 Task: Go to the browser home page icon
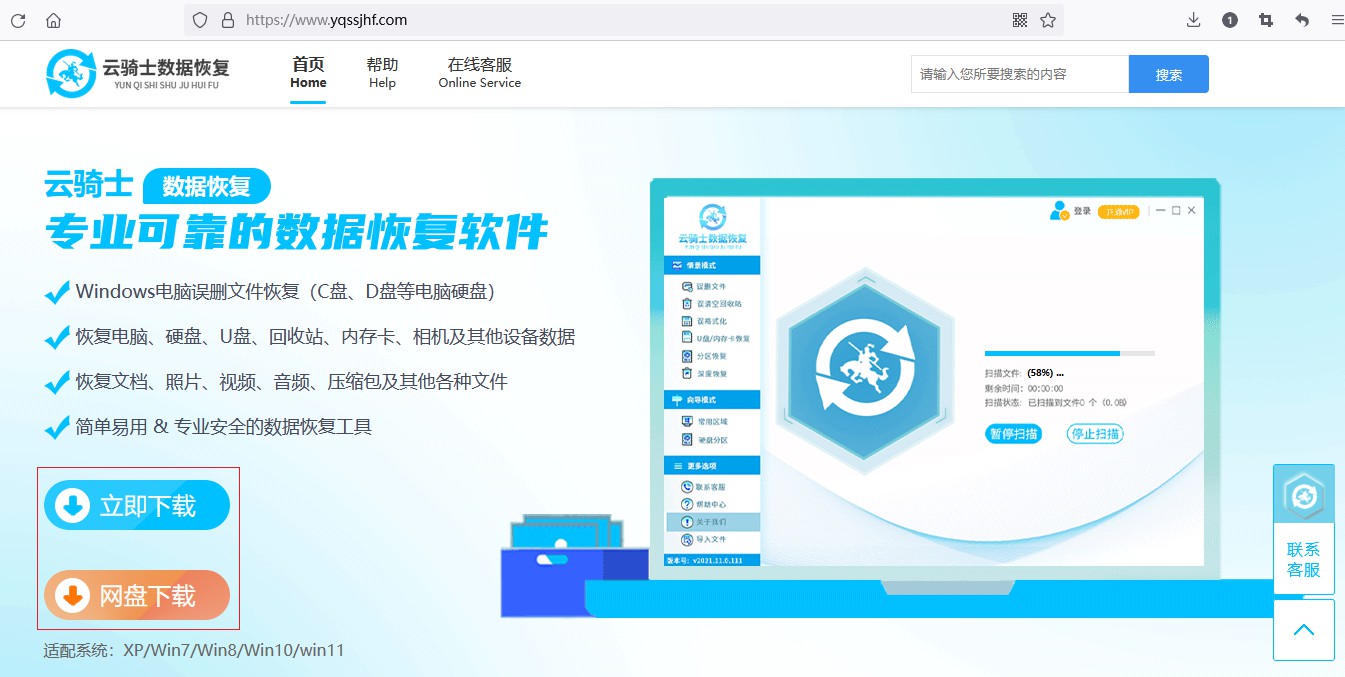54,20
